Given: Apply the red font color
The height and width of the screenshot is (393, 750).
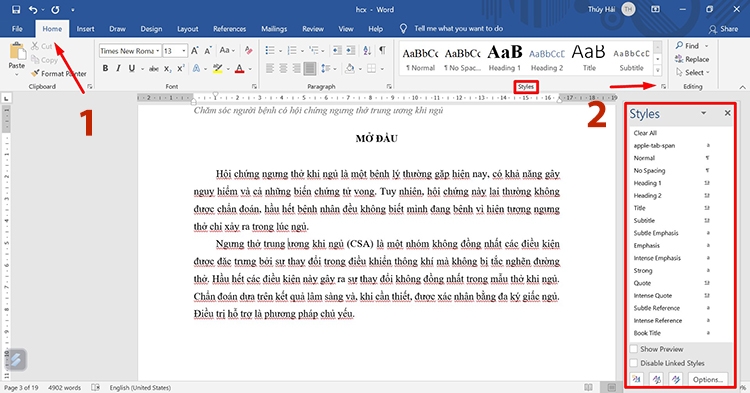Looking at the screenshot, I should tap(239, 68).
